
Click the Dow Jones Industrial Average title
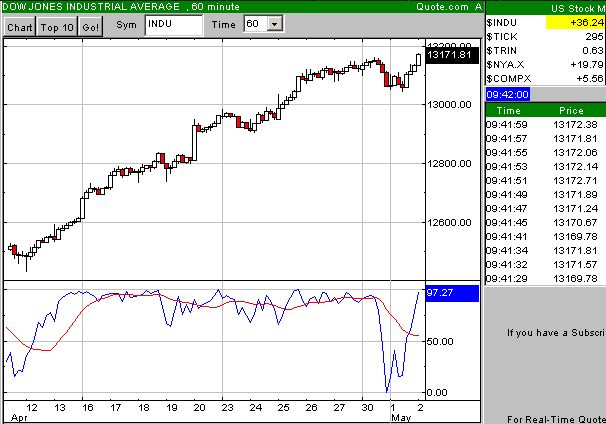tap(91, 7)
